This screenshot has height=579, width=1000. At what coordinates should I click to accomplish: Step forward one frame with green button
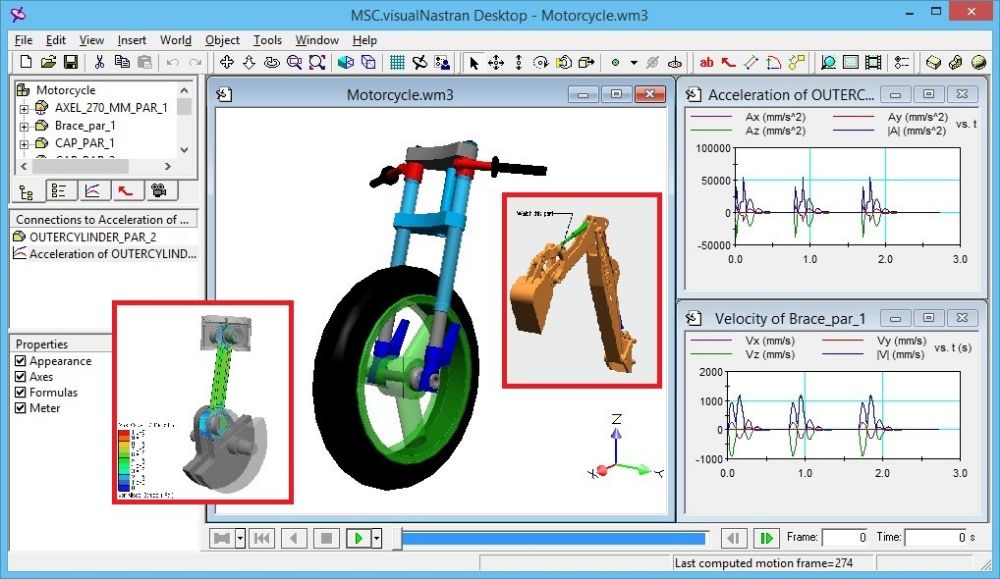[x=767, y=539]
